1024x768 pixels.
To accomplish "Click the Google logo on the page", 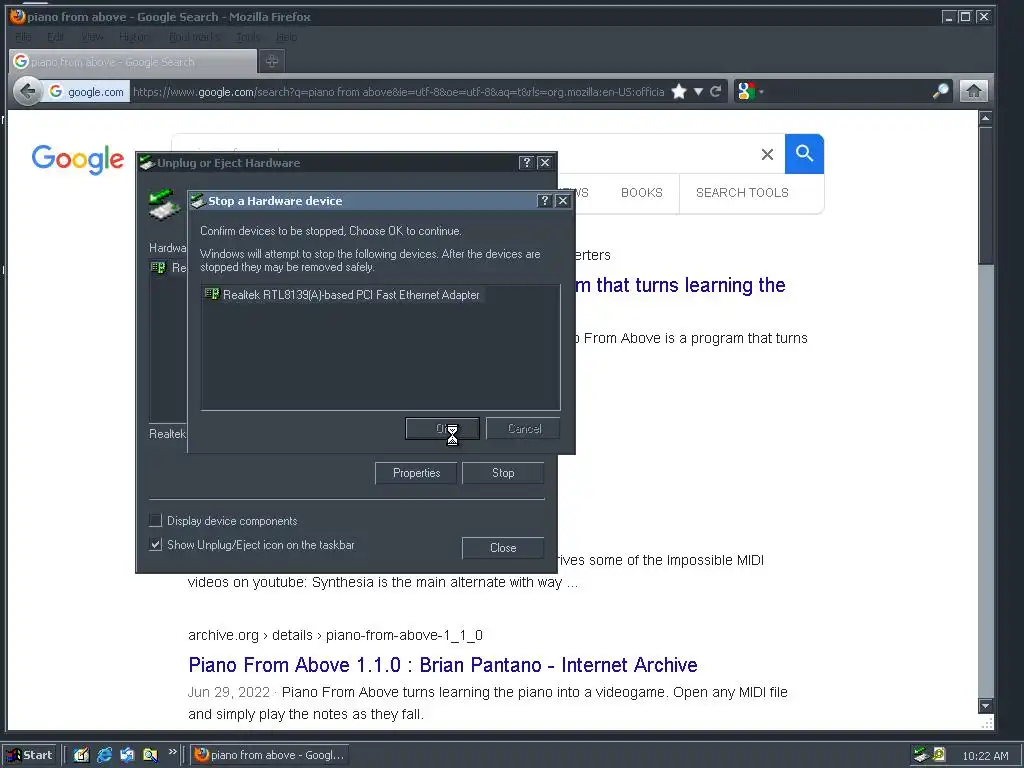I will tap(78, 159).
